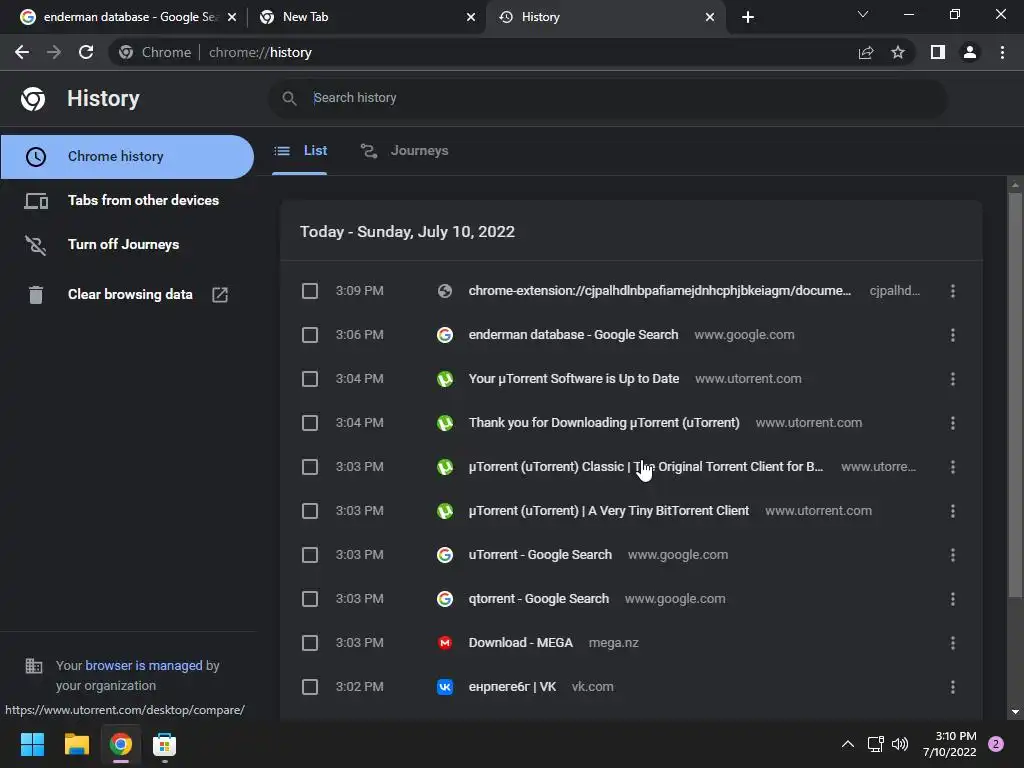Open actions menu for Your µTorrent Software is Up to Date

pyautogui.click(x=953, y=379)
